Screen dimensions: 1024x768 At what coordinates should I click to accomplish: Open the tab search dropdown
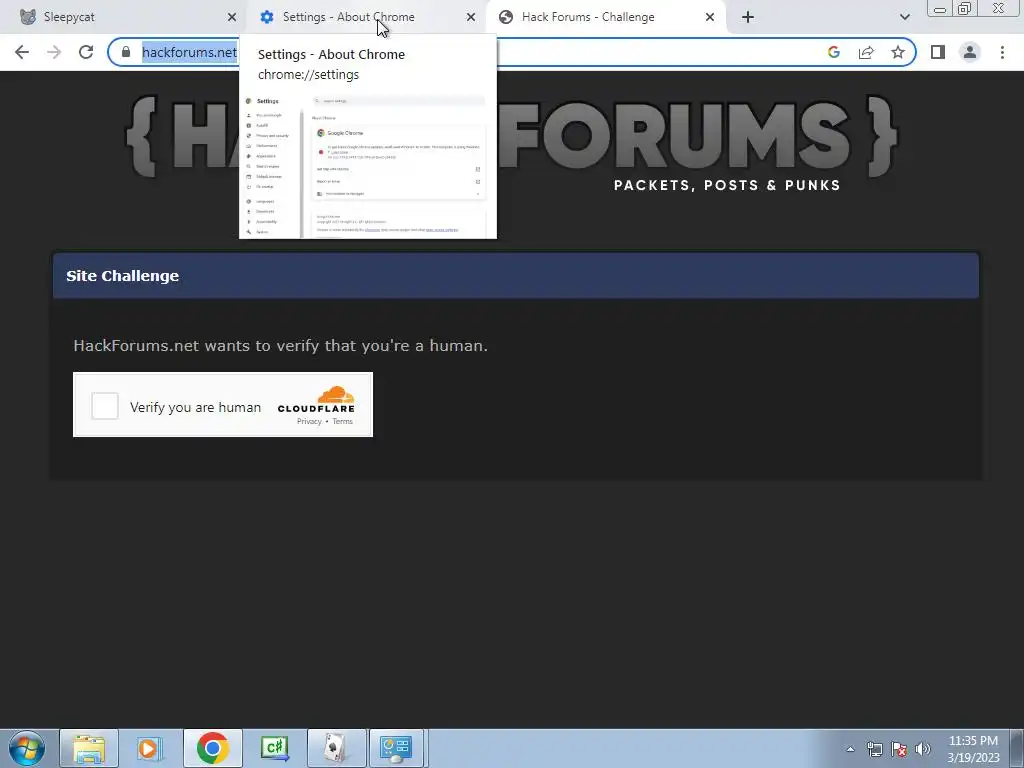[904, 17]
